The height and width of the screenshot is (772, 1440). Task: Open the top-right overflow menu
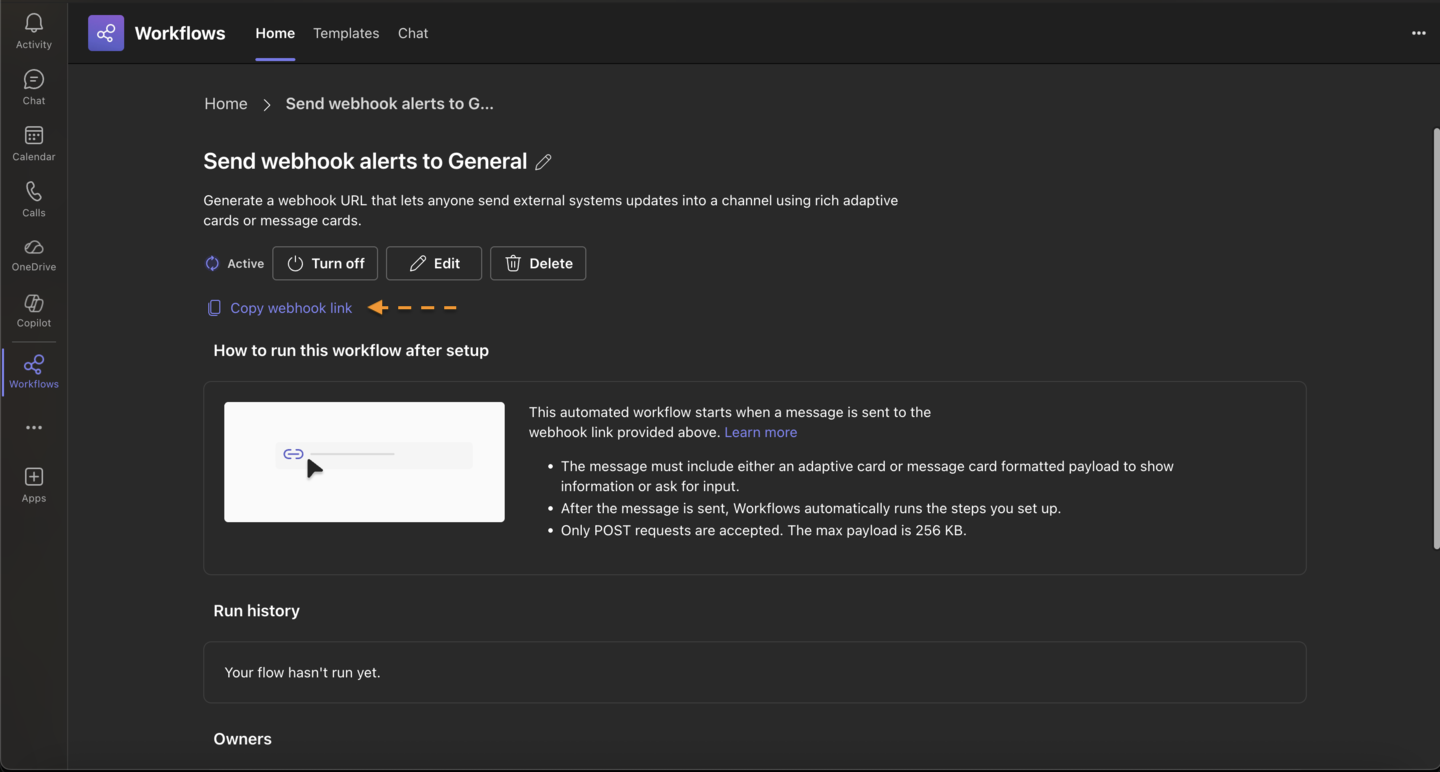coord(1418,33)
